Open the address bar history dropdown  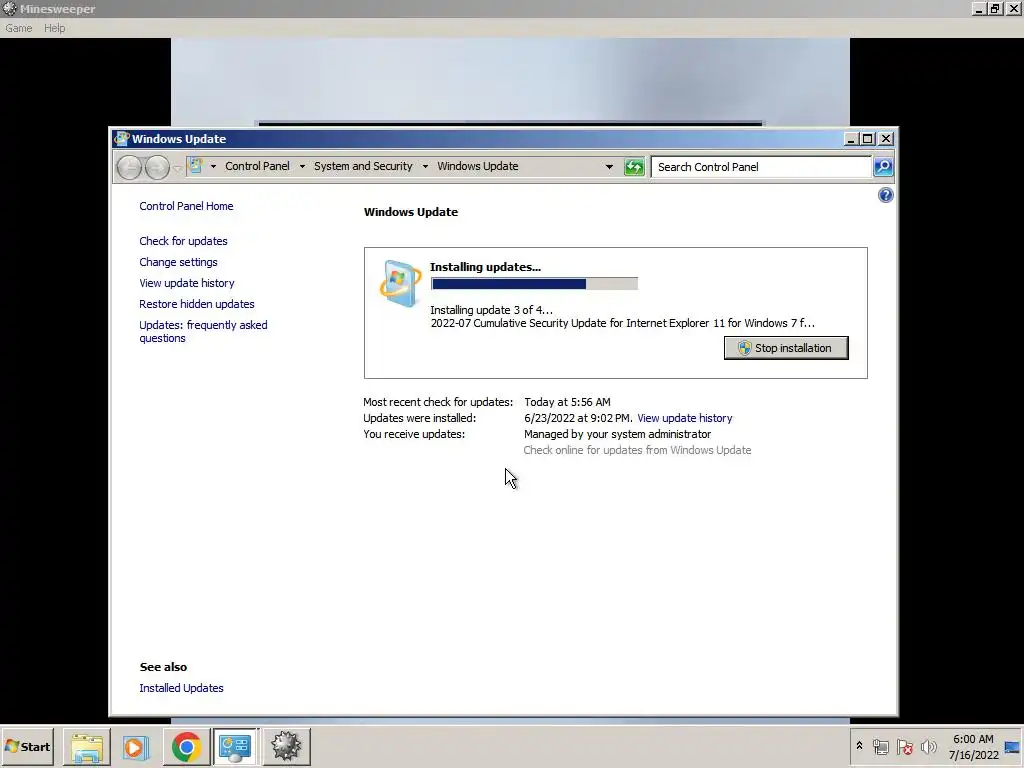pos(609,167)
